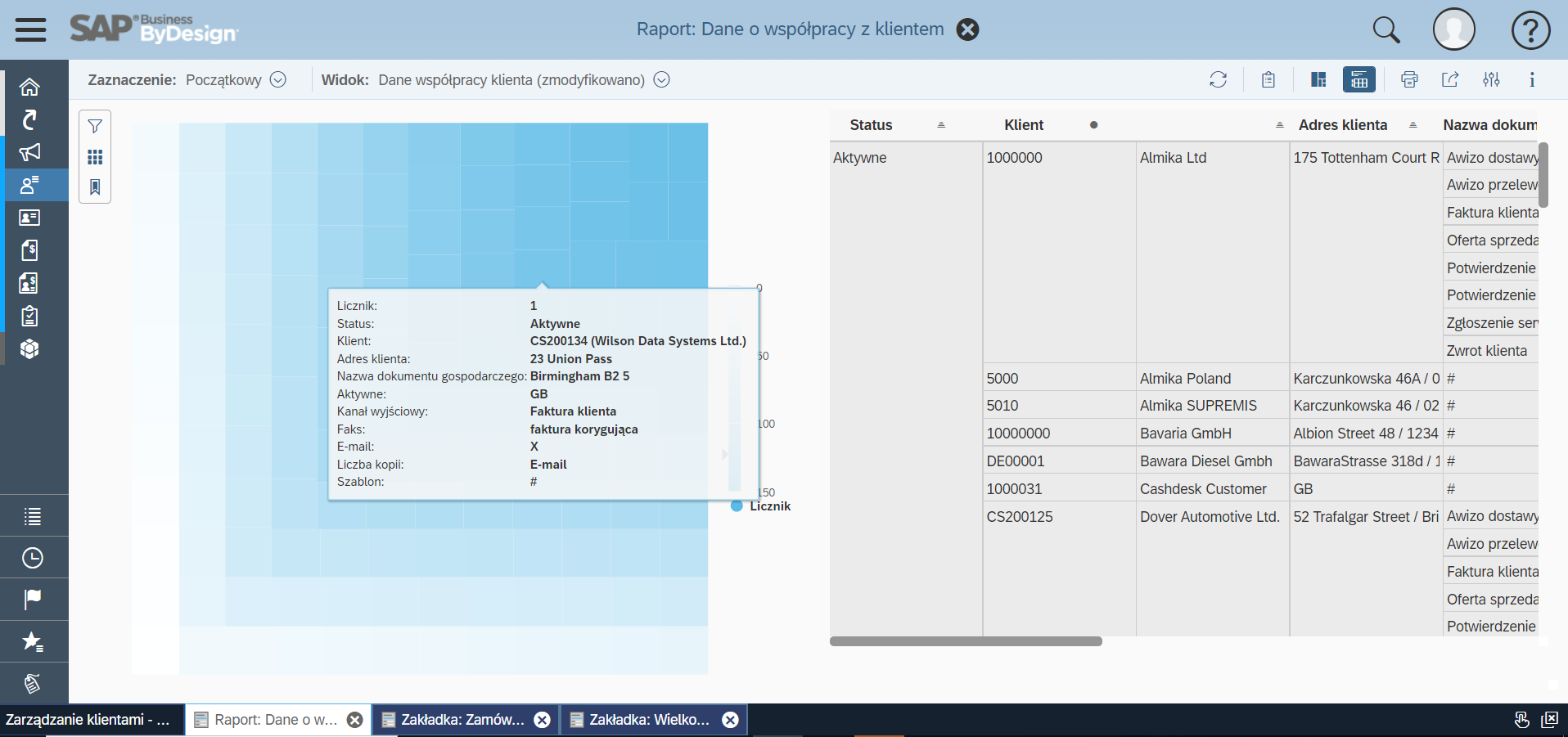Refresh the report data
1568x737 pixels.
tap(1218, 79)
